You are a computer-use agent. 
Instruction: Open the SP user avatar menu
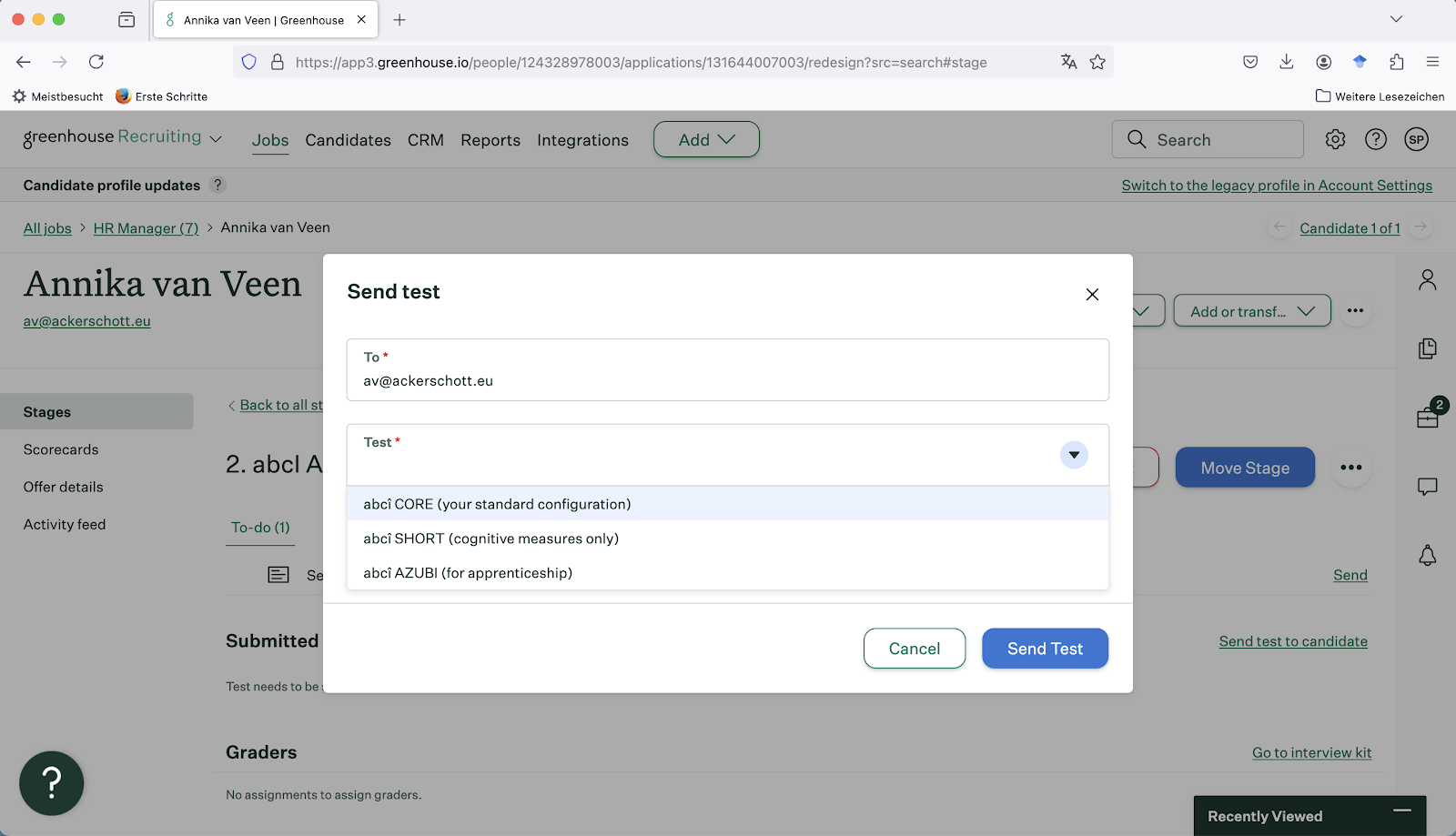click(1416, 139)
